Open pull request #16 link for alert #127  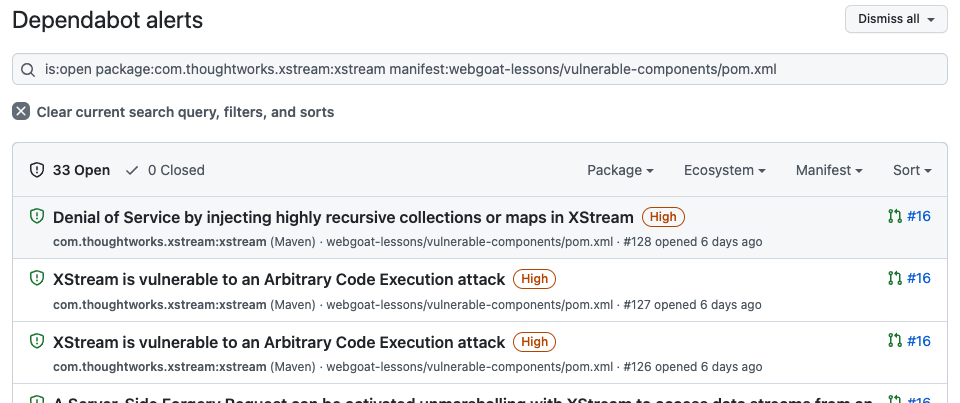918,279
